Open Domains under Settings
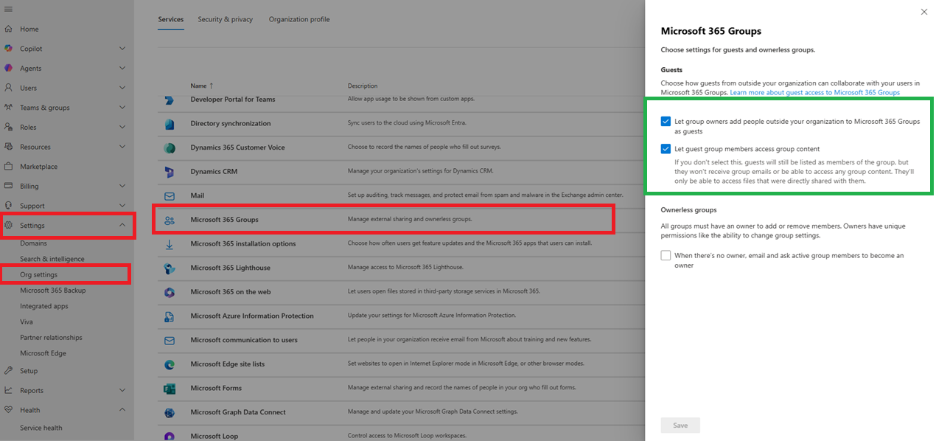 pos(33,243)
